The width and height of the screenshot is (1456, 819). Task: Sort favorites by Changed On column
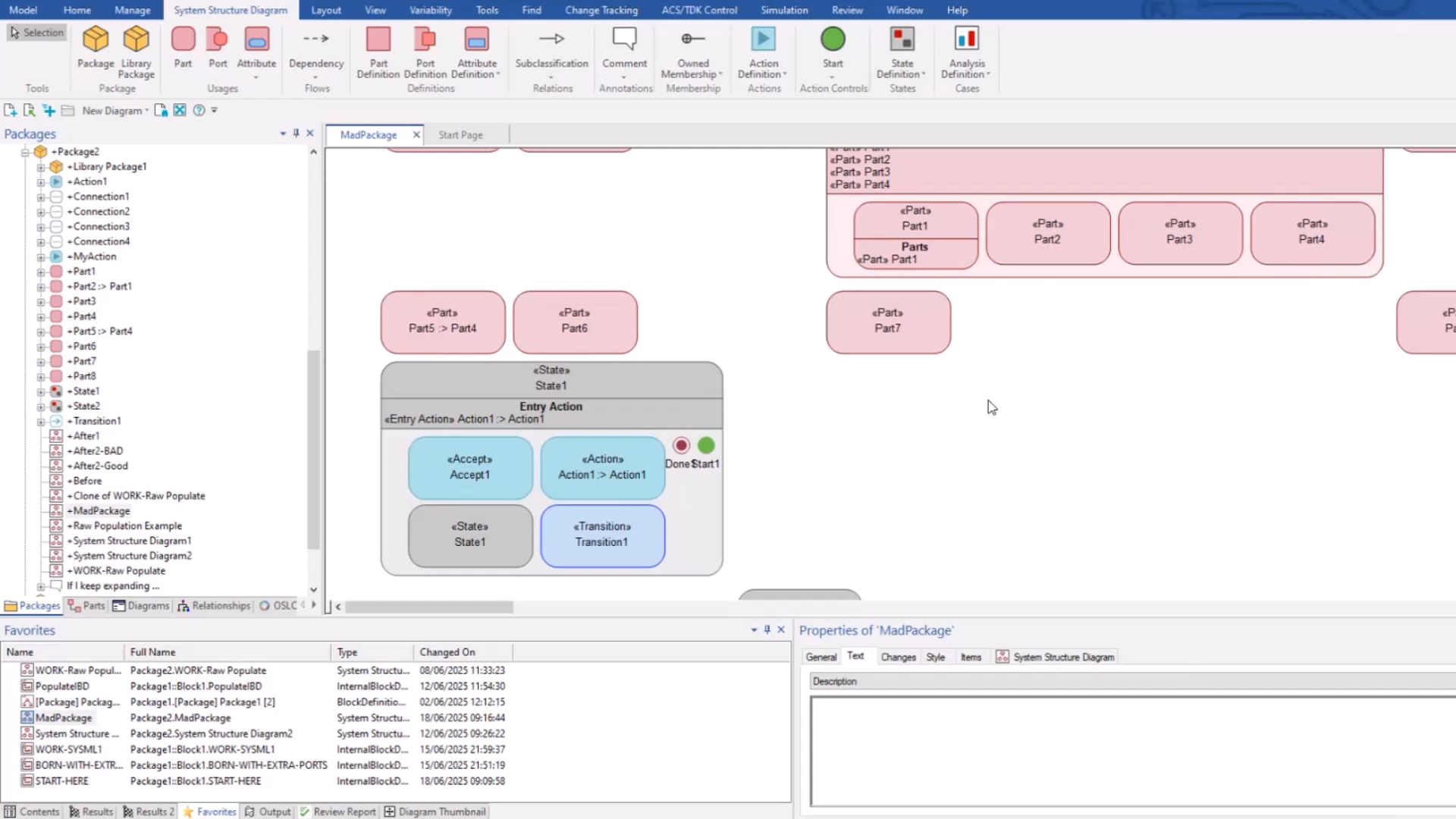(463, 653)
